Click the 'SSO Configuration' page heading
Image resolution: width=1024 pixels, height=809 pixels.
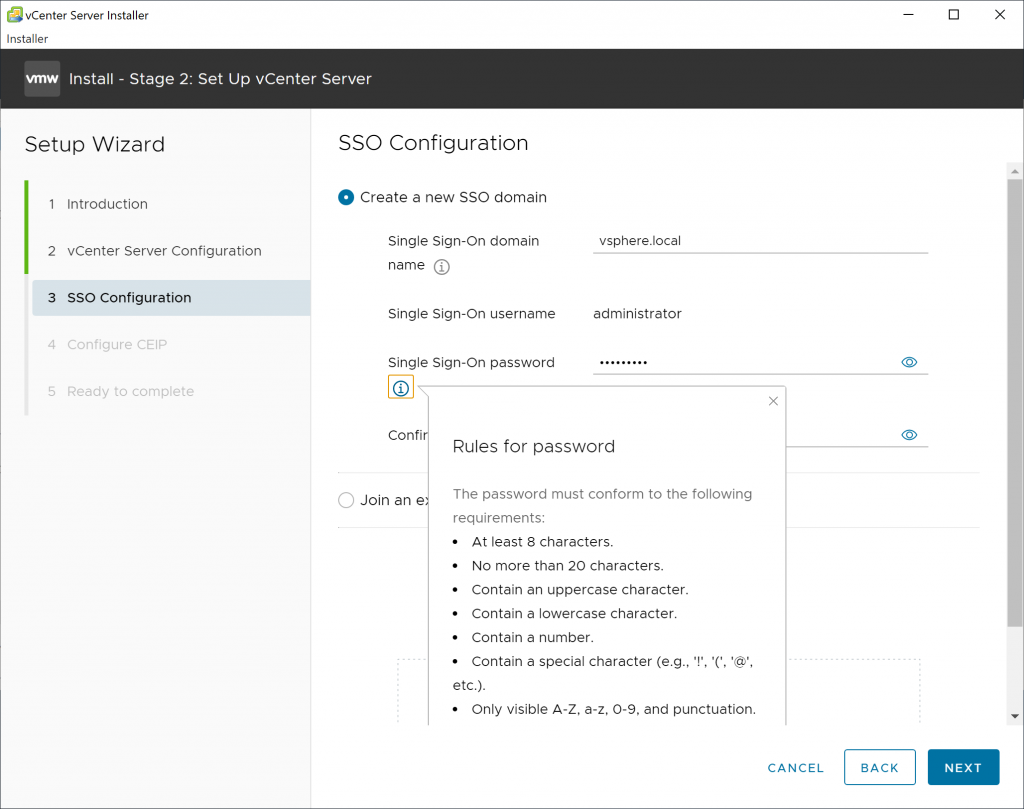point(433,143)
